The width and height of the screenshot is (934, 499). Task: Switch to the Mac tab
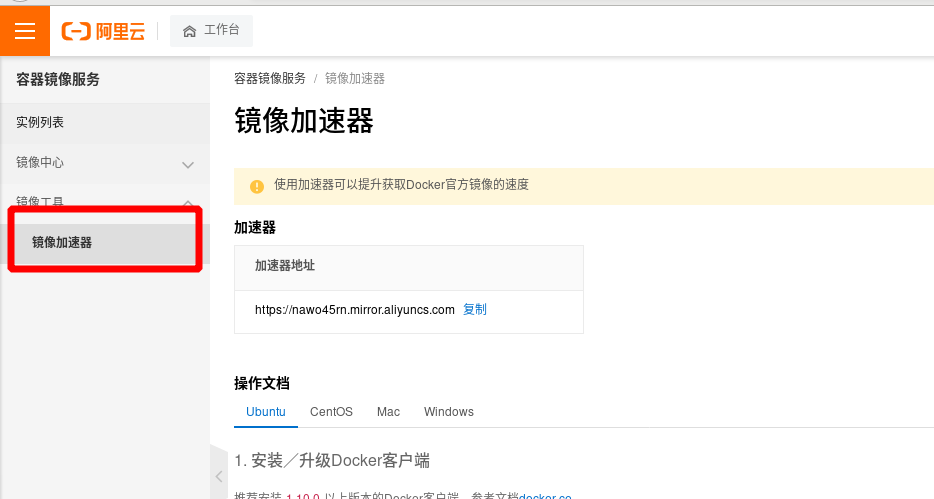tap(388, 412)
